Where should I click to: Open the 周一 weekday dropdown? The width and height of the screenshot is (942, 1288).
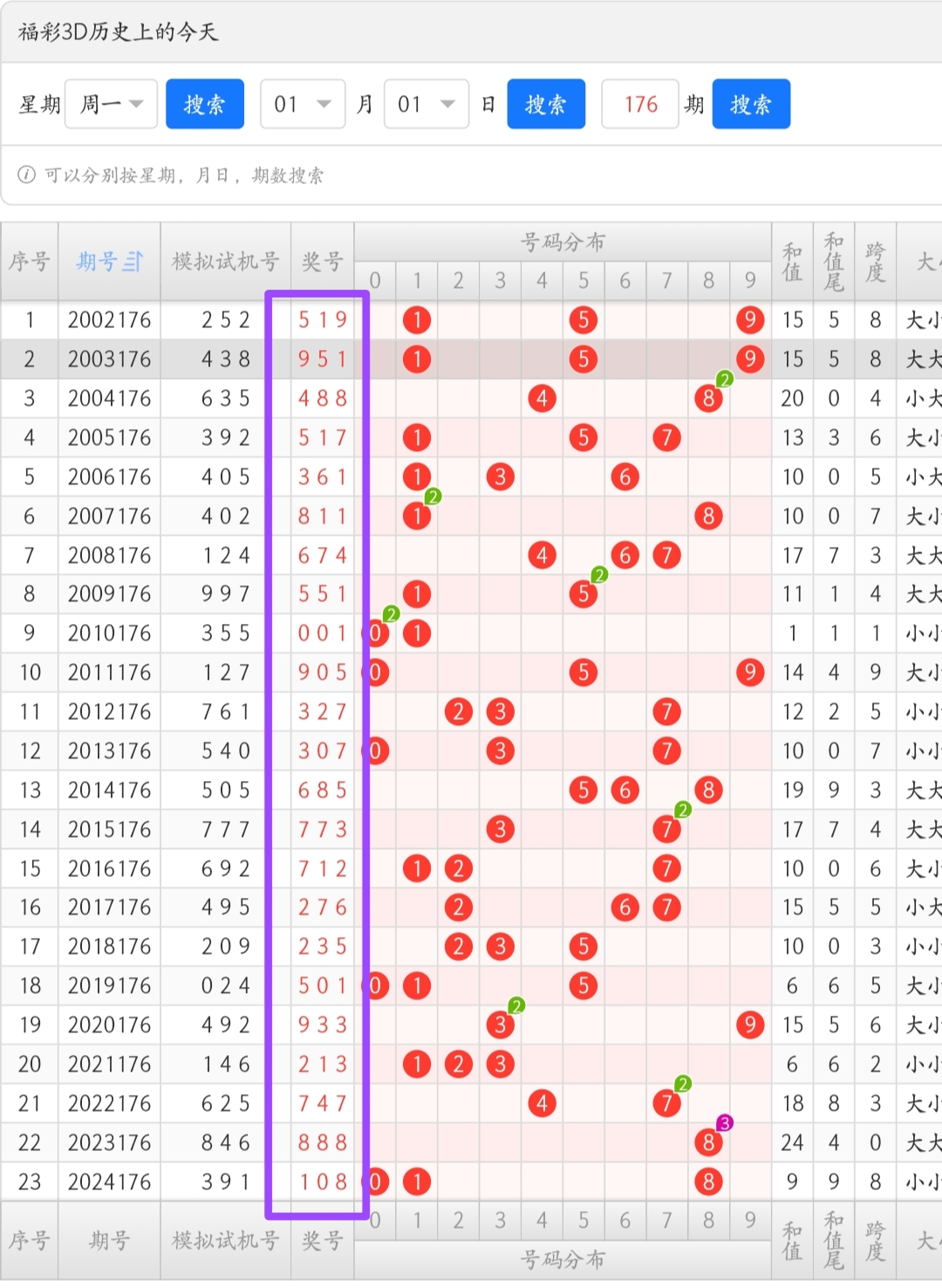coord(111,105)
